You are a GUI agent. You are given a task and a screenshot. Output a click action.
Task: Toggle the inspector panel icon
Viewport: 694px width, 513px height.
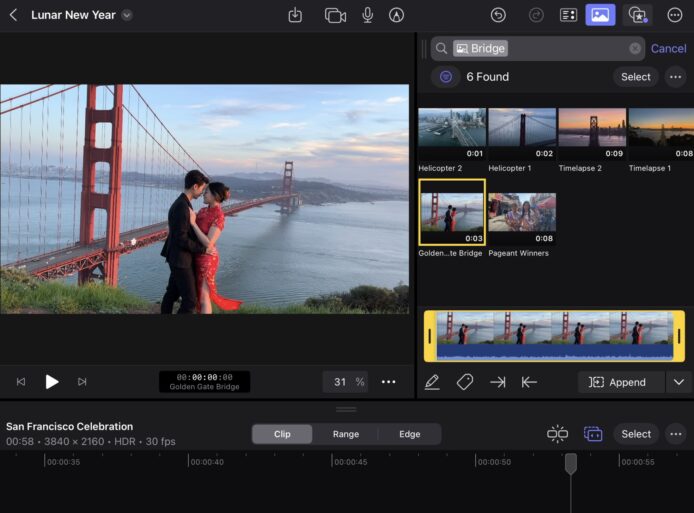tap(568, 15)
